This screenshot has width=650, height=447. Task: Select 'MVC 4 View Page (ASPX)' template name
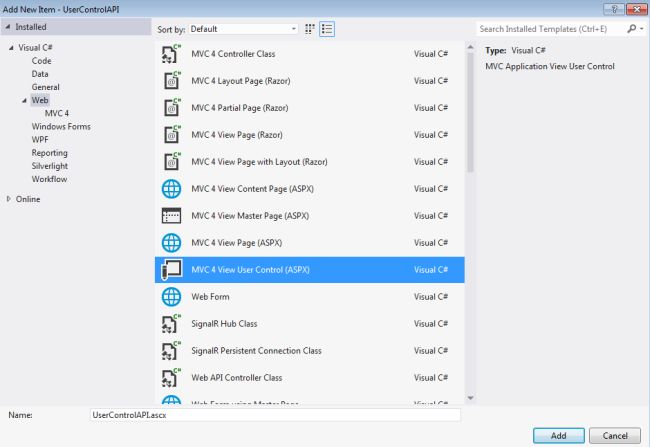[x=236, y=243]
